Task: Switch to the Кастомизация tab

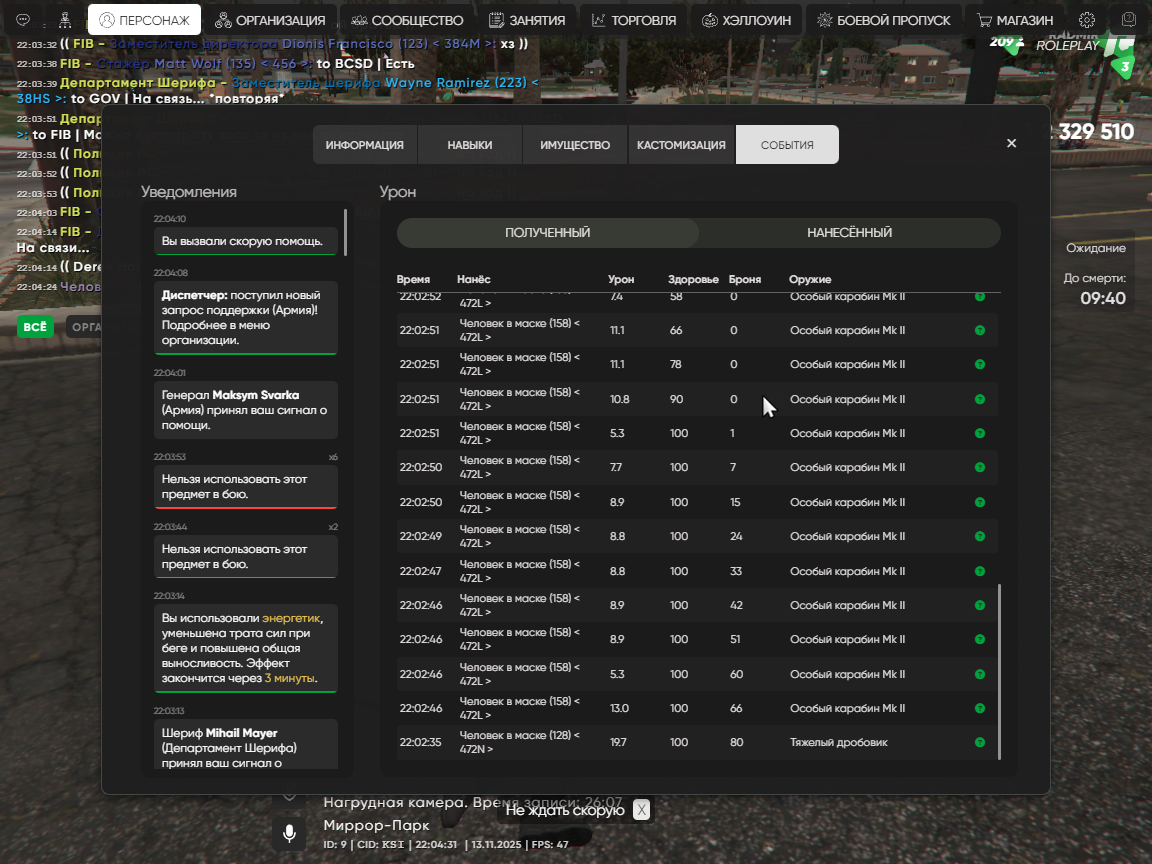Action: (x=681, y=145)
